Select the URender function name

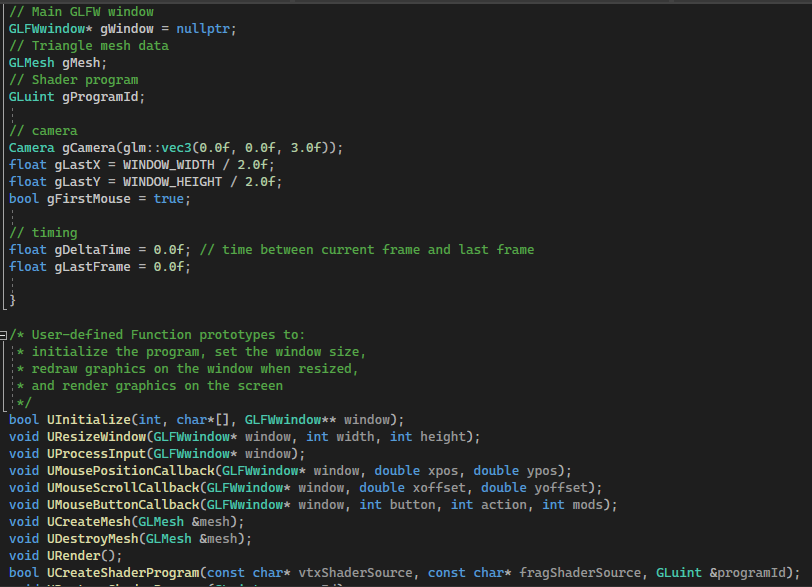tap(75, 555)
